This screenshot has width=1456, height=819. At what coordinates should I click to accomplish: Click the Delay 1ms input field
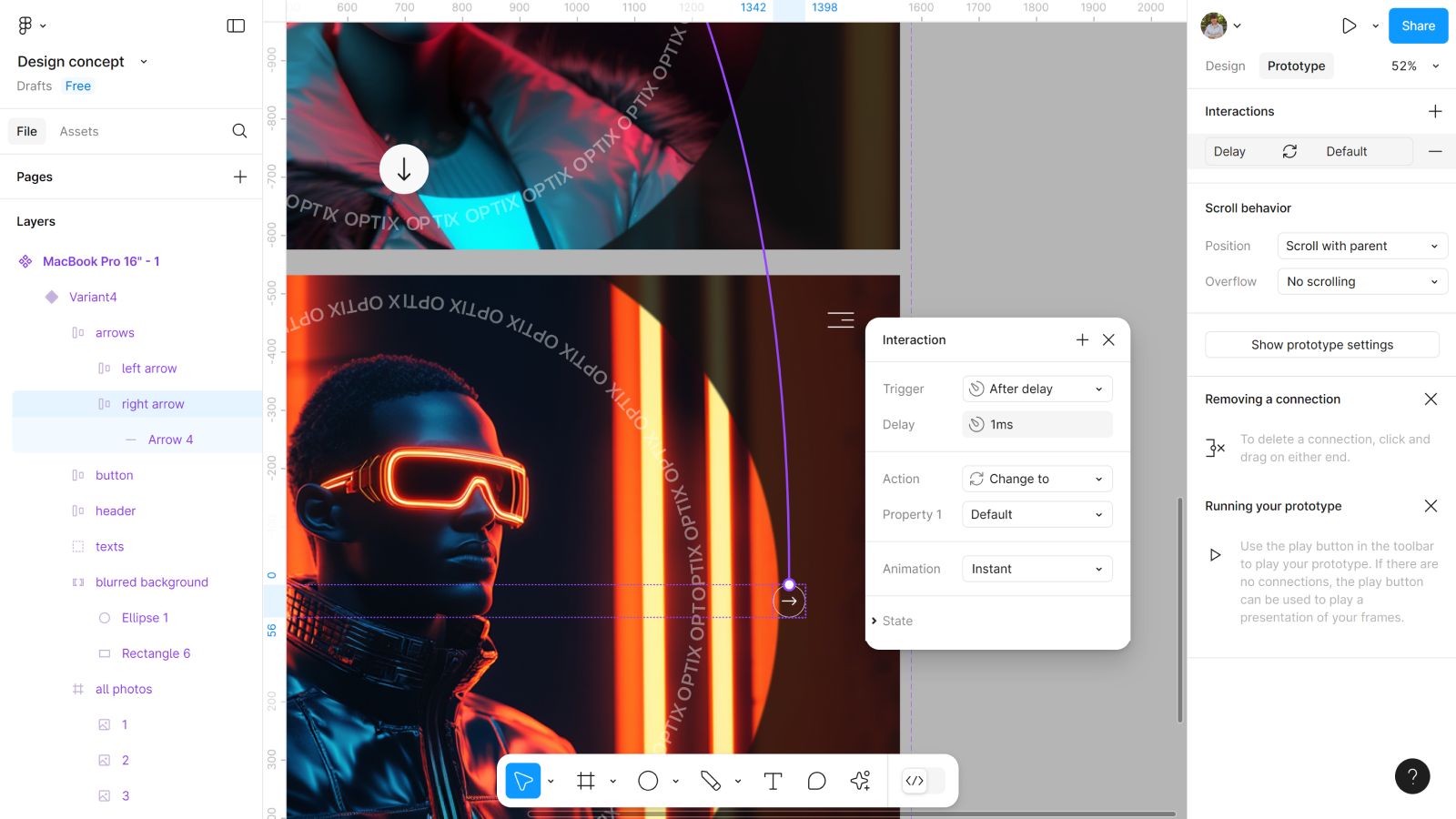tap(1036, 424)
